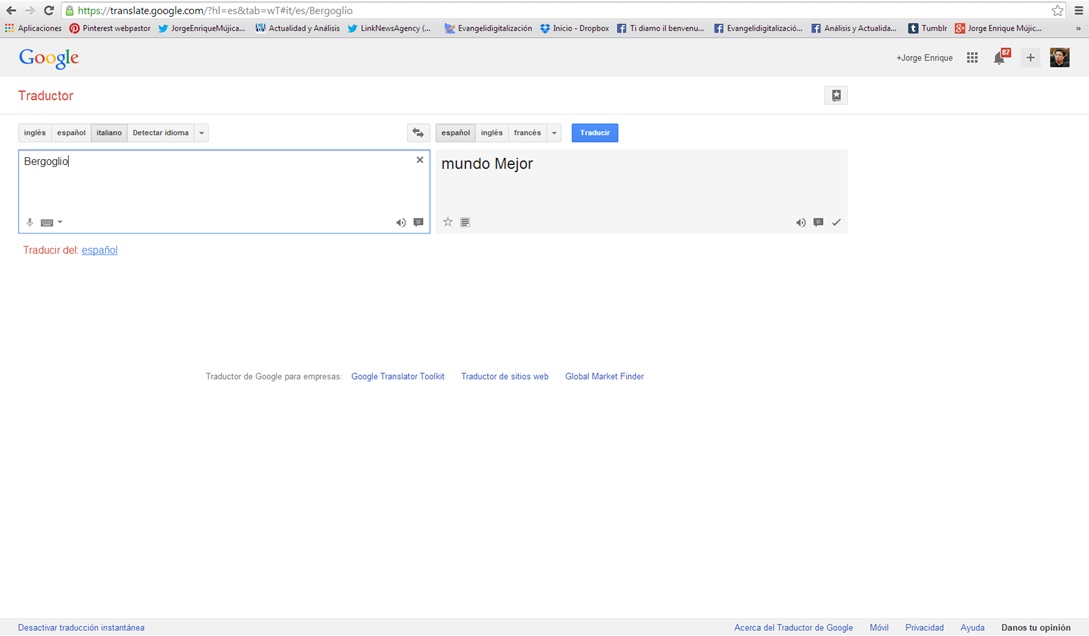Click the checkmark to rate translation
This screenshot has width=1089, height=636.
coord(836,223)
